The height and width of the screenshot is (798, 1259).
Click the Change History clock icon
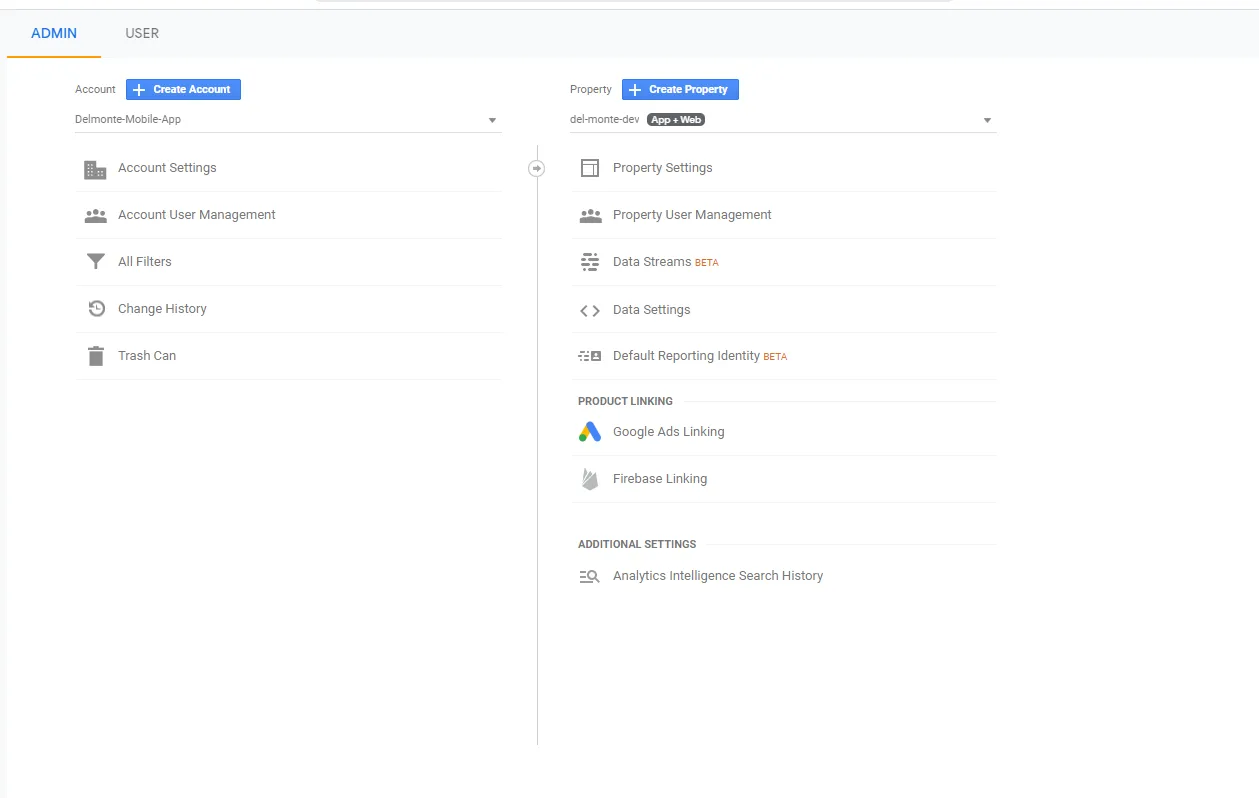coord(96,309)
